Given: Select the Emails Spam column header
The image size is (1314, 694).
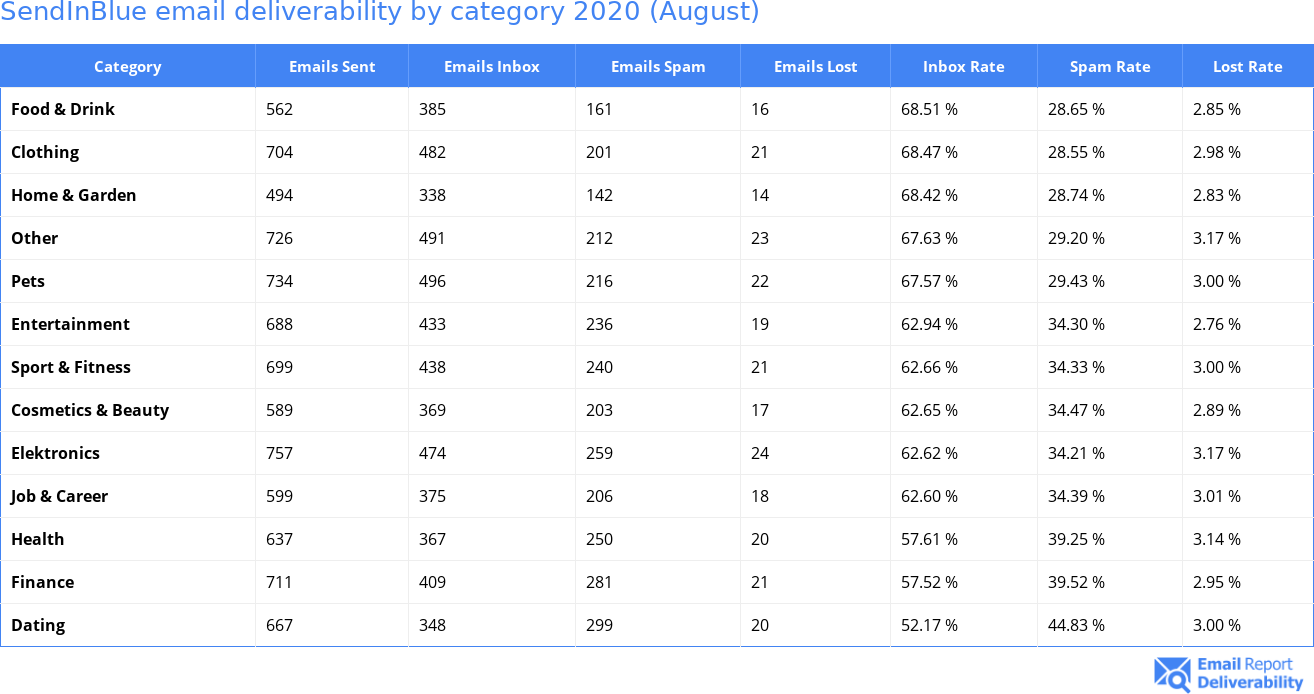Looking at the screenshot, I should tap(658, 67).
